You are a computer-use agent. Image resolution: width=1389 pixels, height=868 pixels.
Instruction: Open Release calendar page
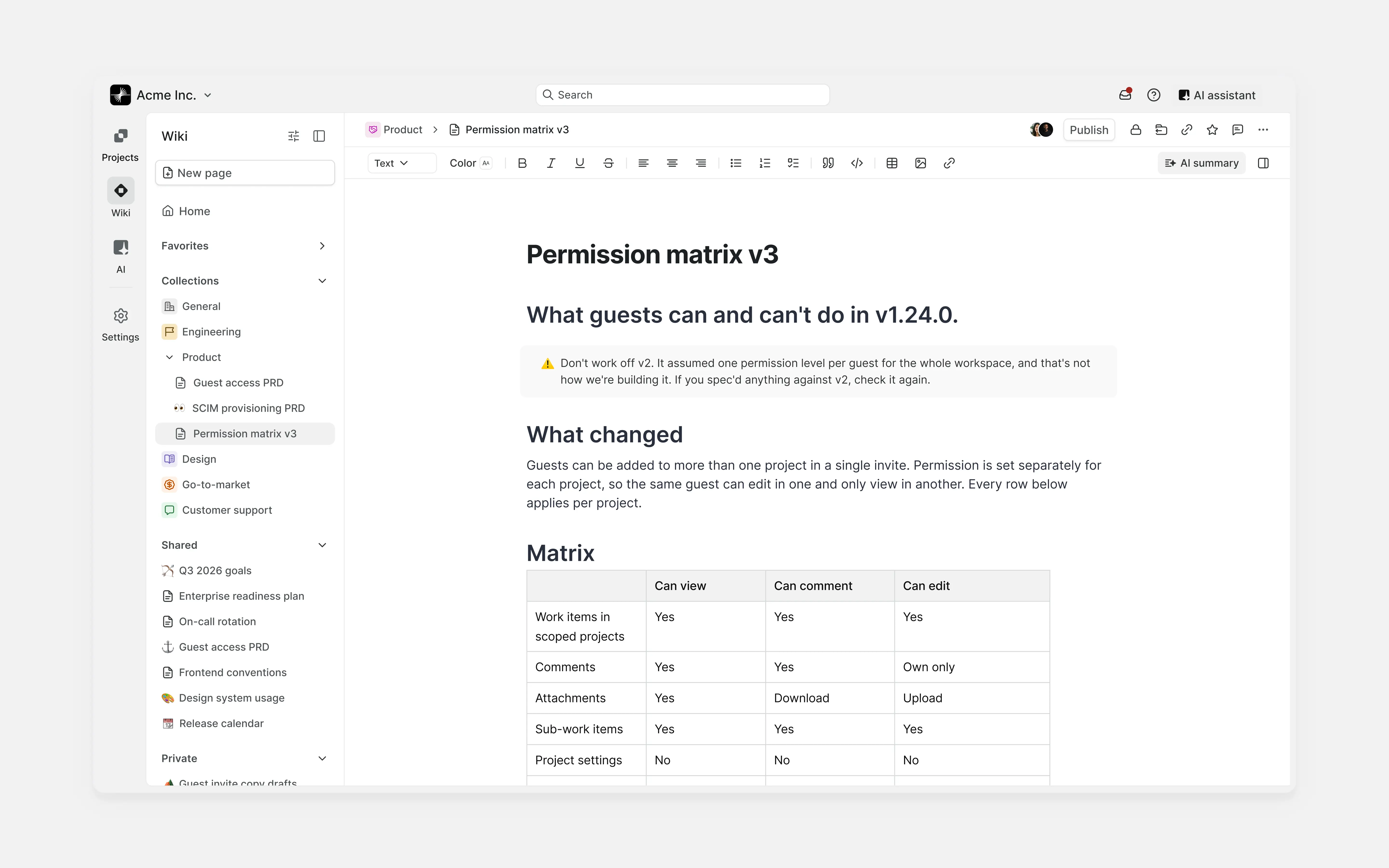(x=245, y=723)
